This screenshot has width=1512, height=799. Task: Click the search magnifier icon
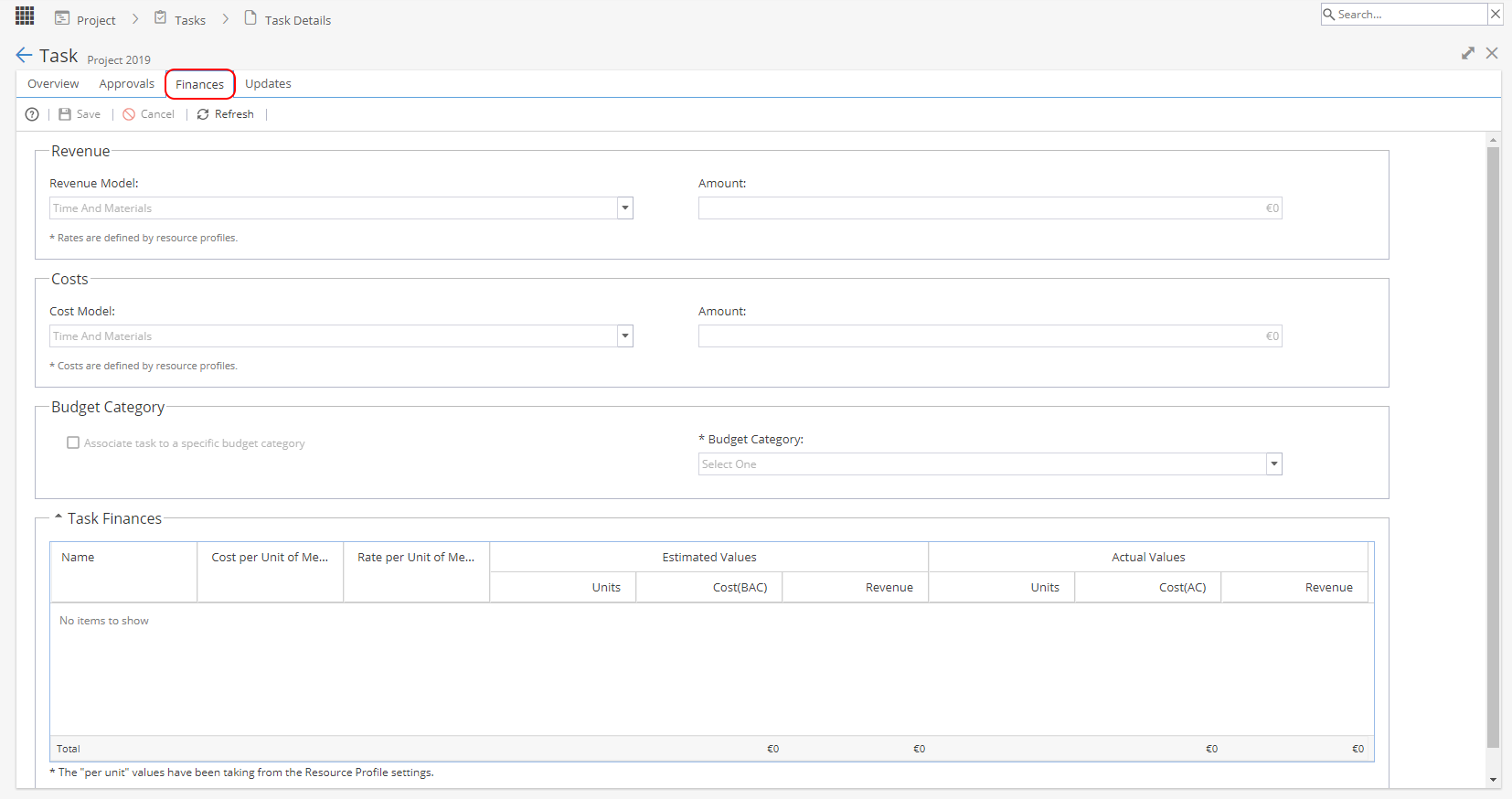point(1329,14)
